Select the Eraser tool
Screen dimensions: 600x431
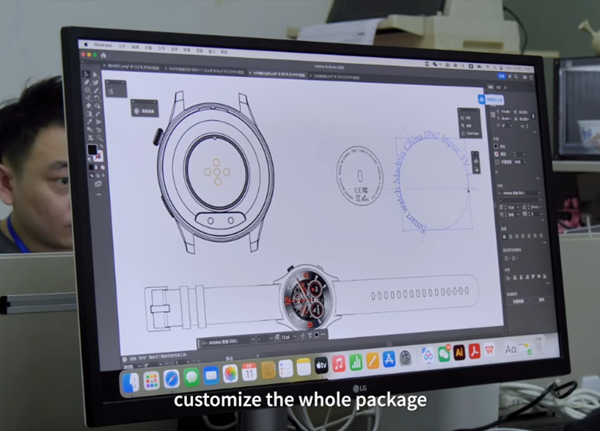[x=88, y=106]
